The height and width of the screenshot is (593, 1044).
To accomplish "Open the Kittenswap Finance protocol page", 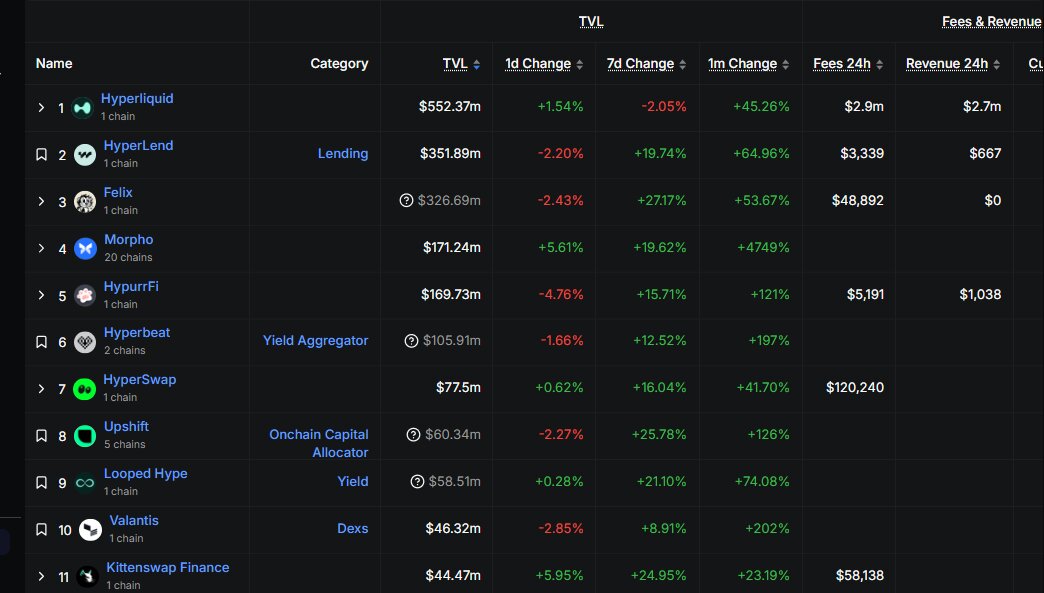I will [x=168, y=568].
